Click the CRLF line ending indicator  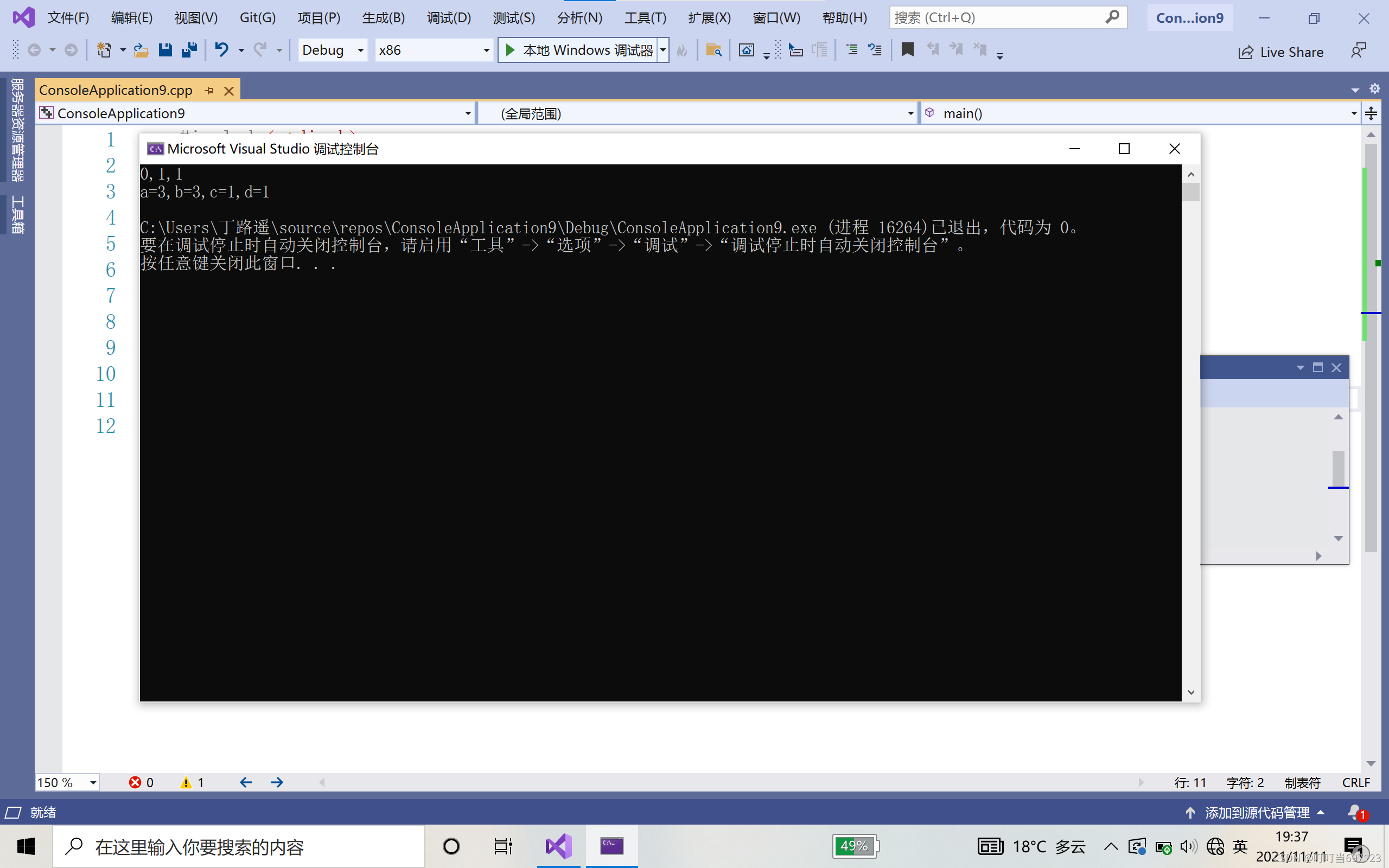click(1356, 782)
